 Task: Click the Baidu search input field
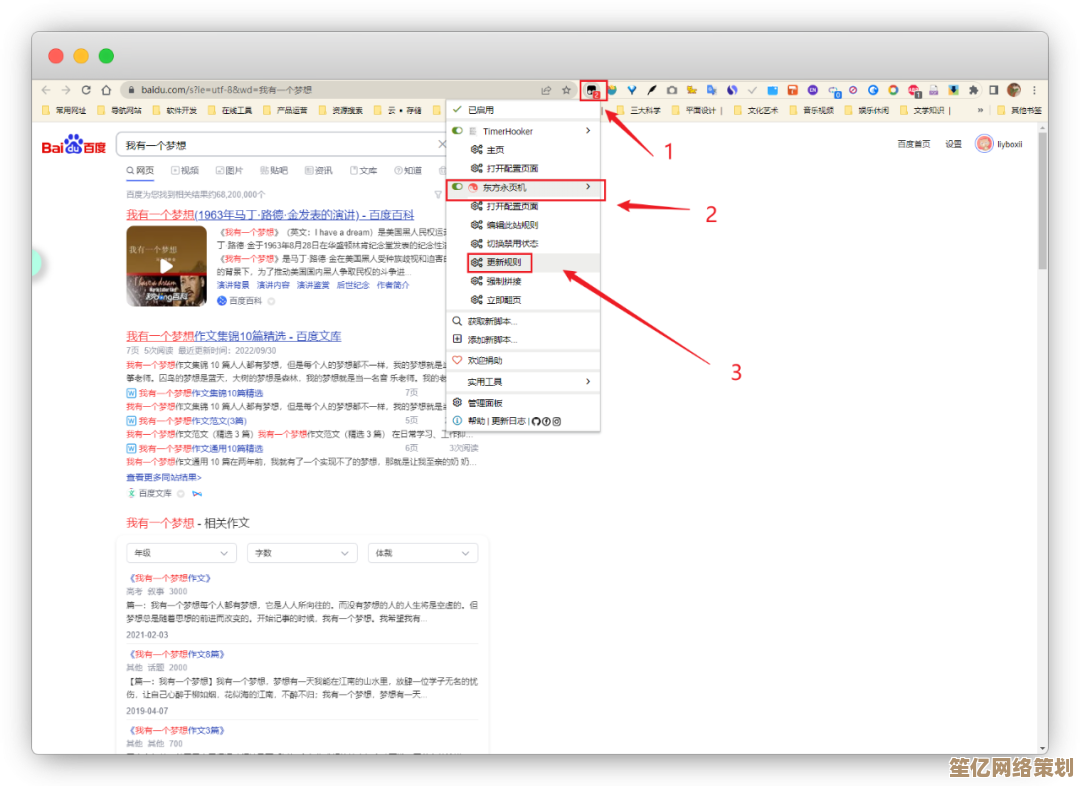click(278, 145)
